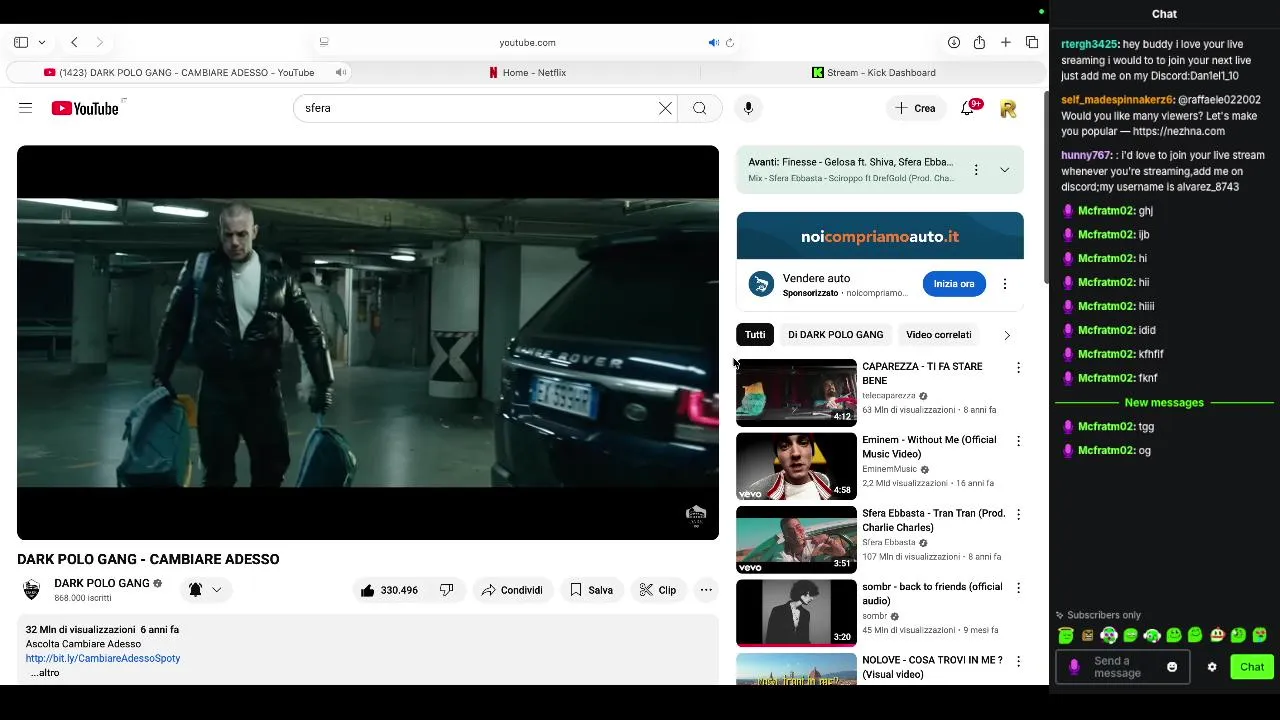1280x720 pixels.
Task: Select 'Video correlati' filter chip
Action: pyautogui.click(x=939, y=335)
